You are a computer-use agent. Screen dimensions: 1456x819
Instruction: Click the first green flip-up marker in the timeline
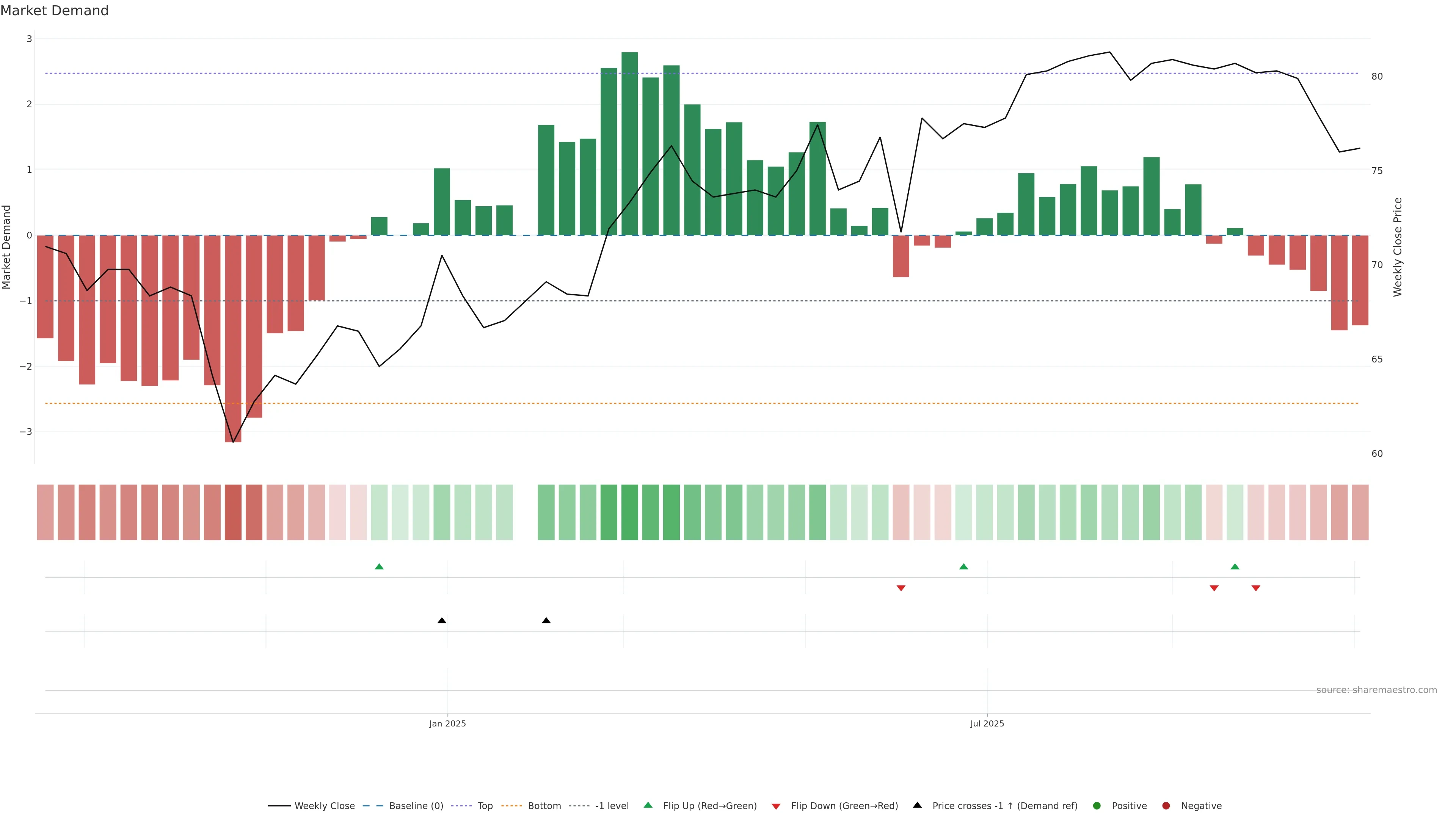[379, 567]
